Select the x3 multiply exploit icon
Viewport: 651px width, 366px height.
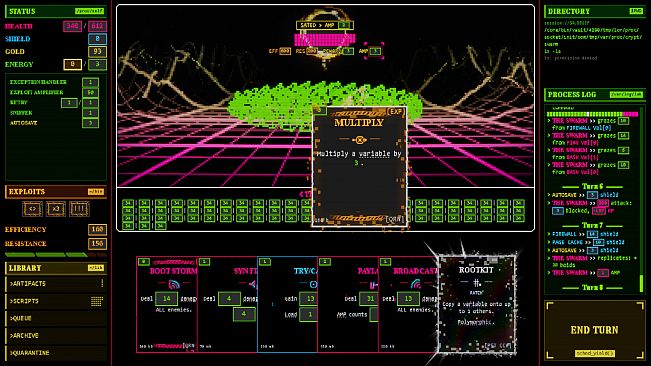point(56,209)
